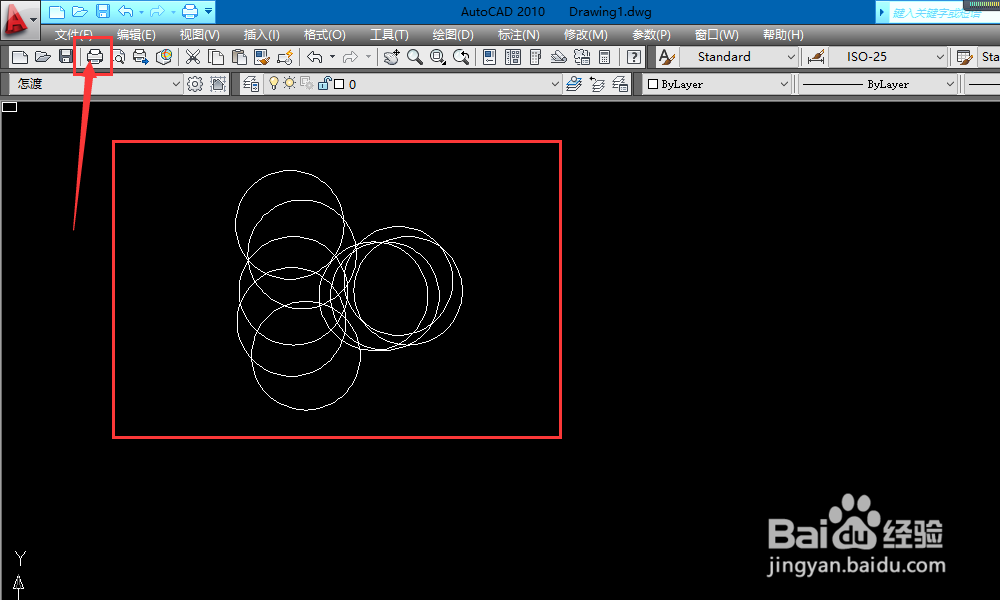
Task: Open the 文件(F) menu
Action: pos(73,35)
